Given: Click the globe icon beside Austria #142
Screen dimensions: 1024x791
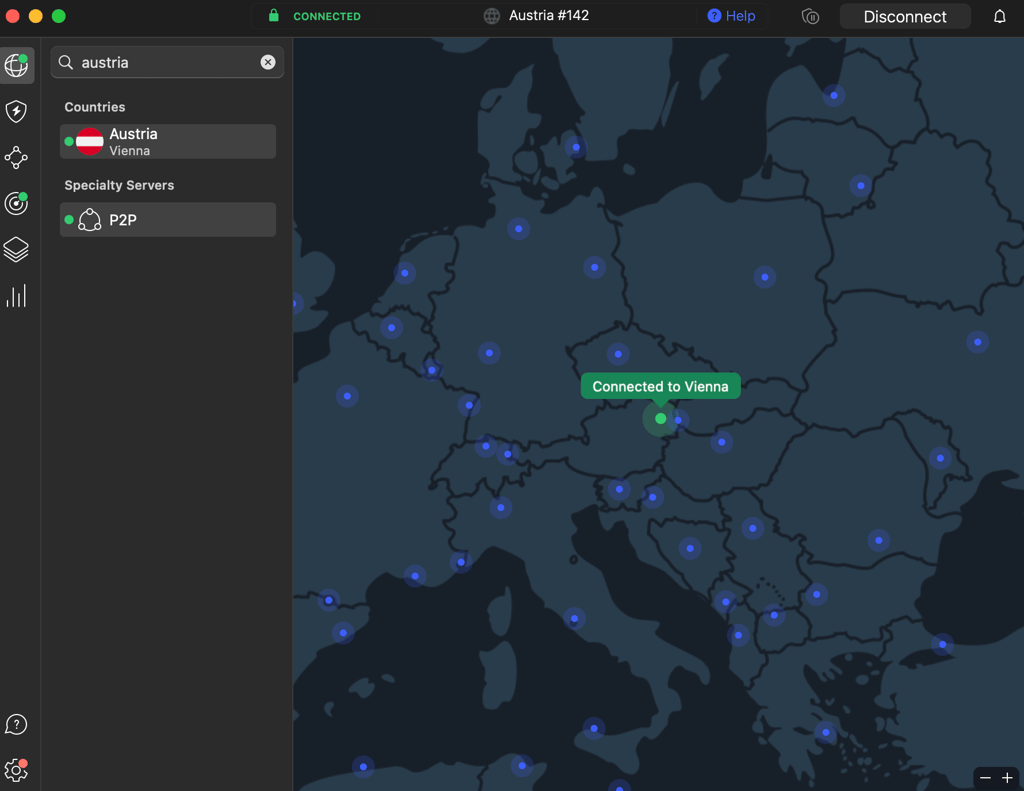Looking at the screenshot, I should coord(492,16).
